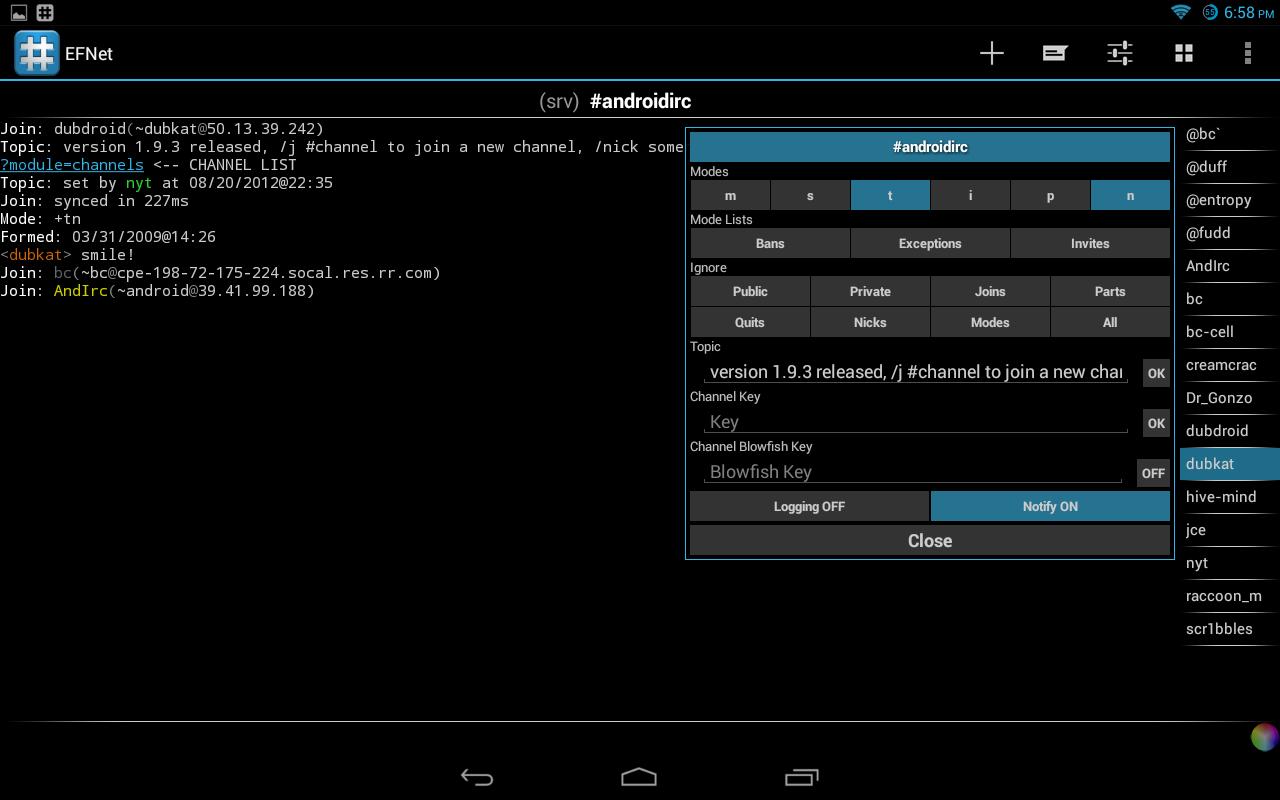Screen dimensions: 1280x800
Task: Select user Dr_Gonzo in the nick list
Action: tap(1229, 398)
